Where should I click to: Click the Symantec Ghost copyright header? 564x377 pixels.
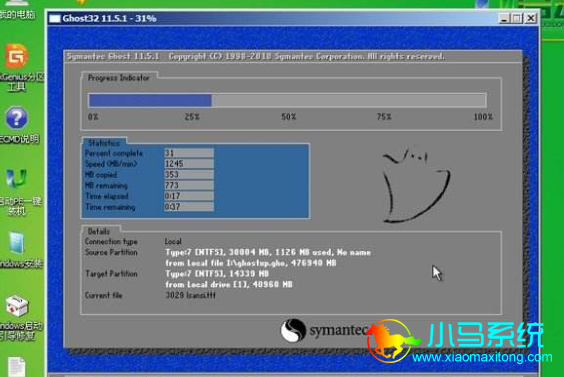coord(256,56)
